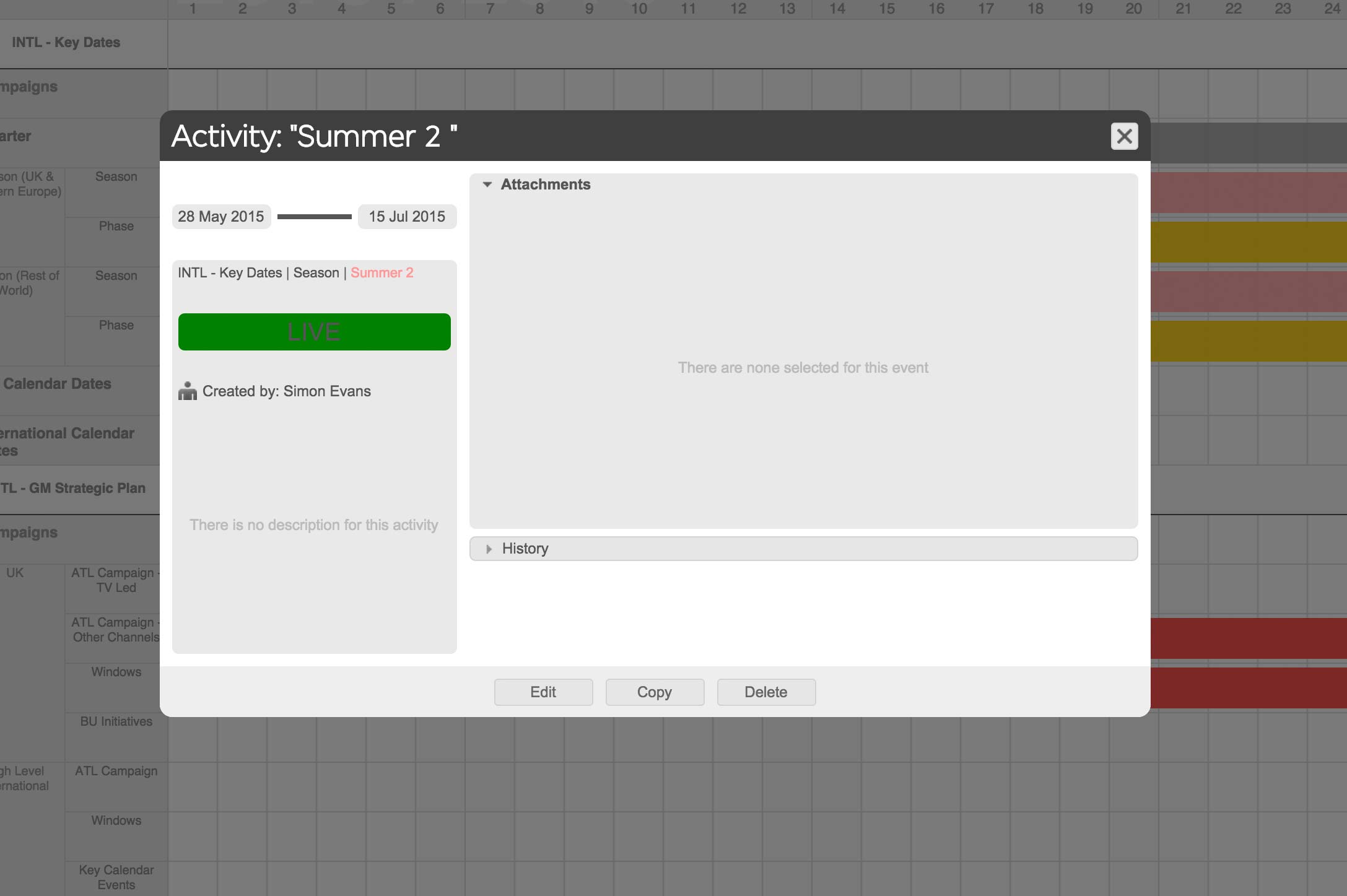Close the Summer 2 activity dialog
Image resolution: width=1347 pixels, height=896 pixels.
(x=1124, y=136)
